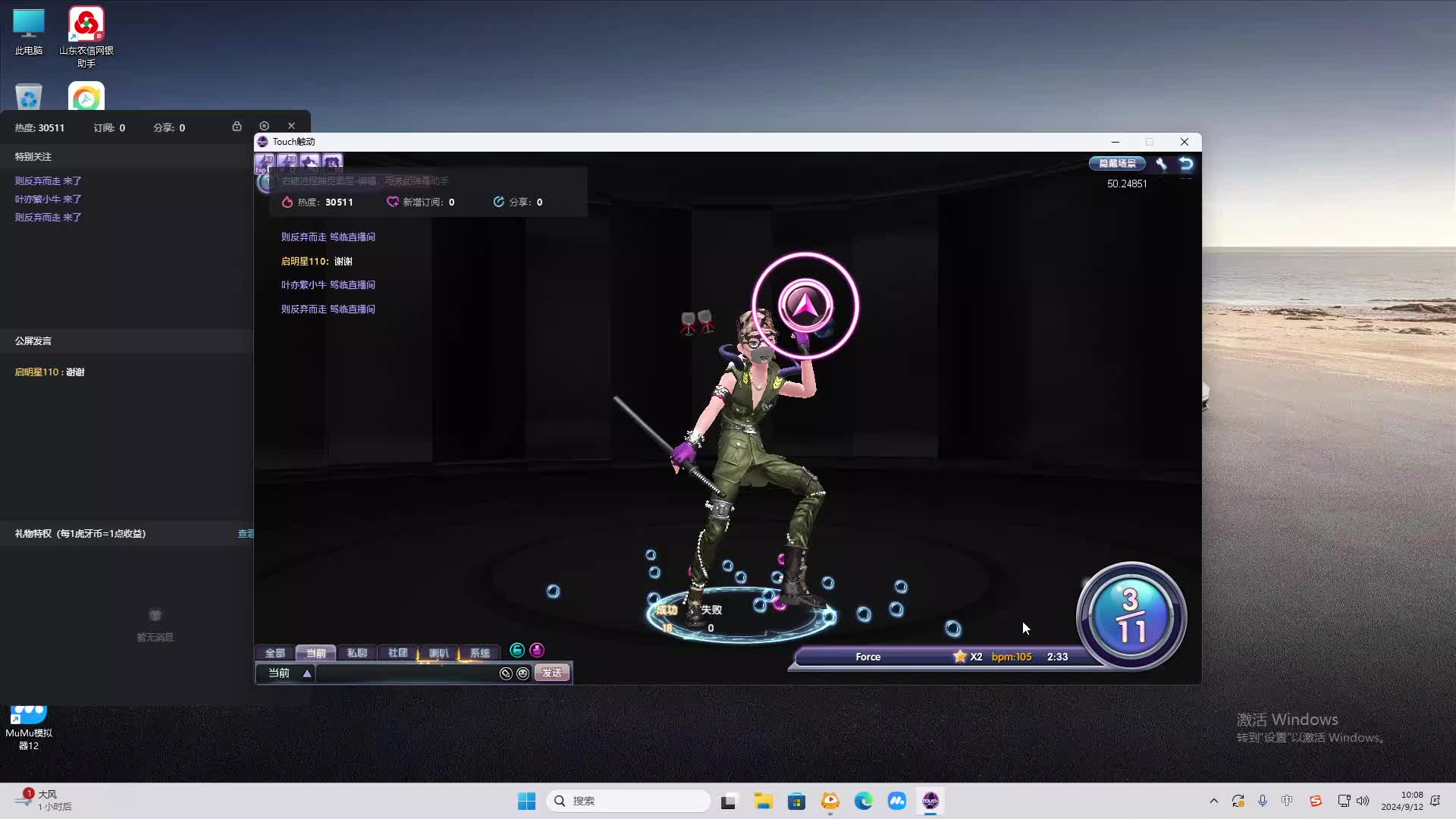
Task: Click the pink arrow rhythm note circle
Action: (x=805, y=306)
